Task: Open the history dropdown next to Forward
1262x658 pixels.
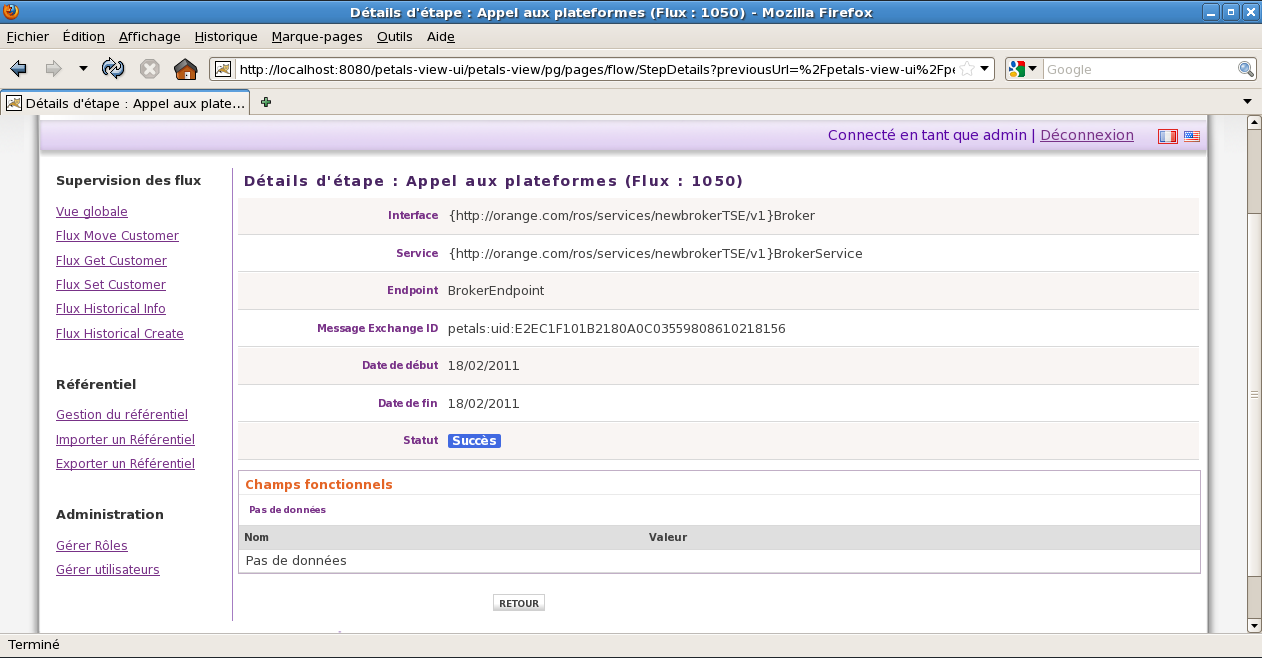Action: 83,69
